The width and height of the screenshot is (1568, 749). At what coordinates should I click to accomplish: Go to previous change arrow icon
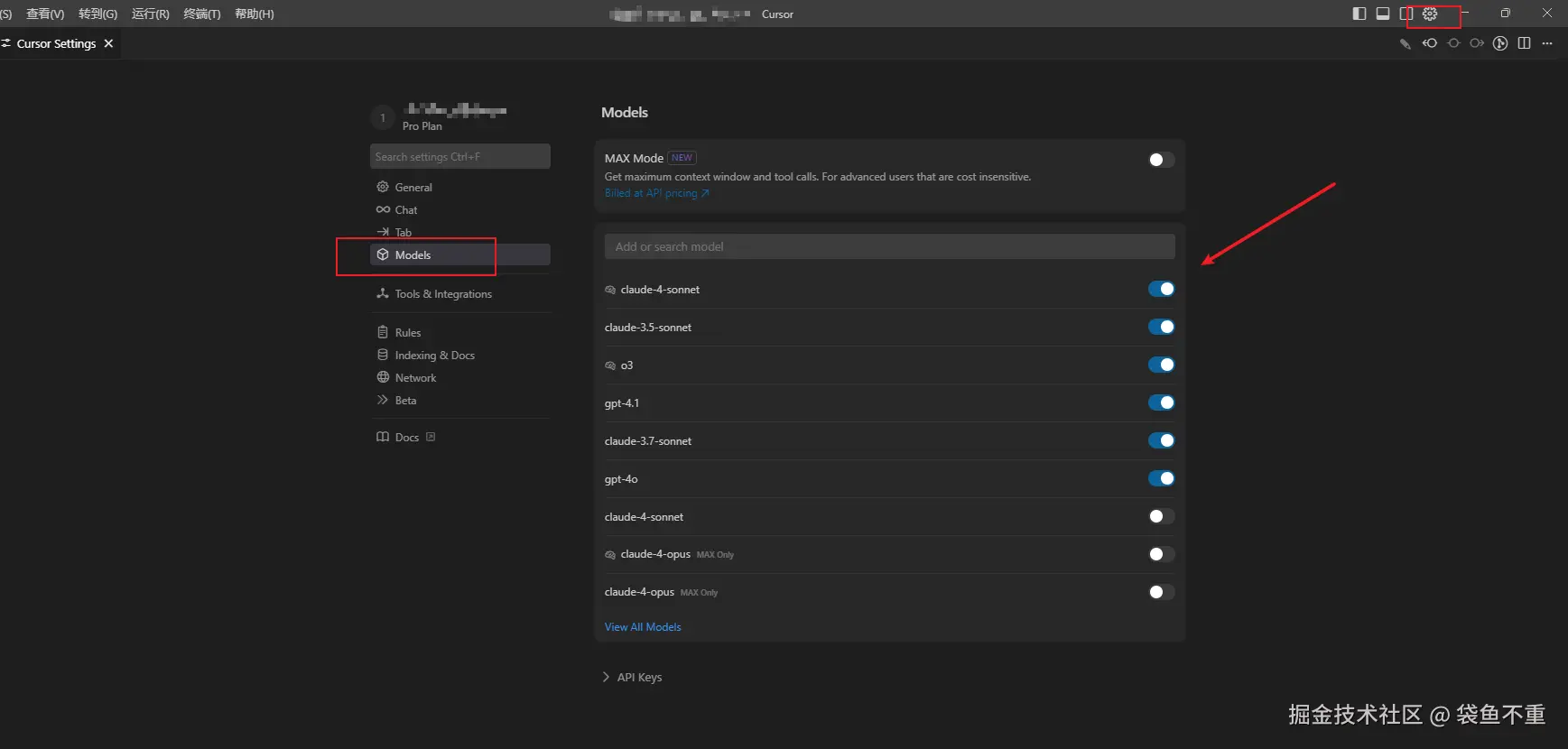coord(1430,43)
